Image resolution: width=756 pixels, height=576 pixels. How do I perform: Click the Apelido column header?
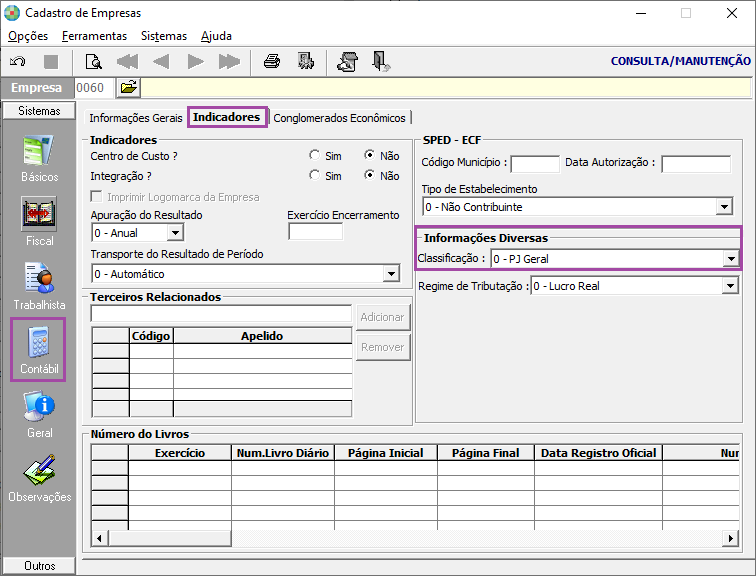tap(262, 336)
